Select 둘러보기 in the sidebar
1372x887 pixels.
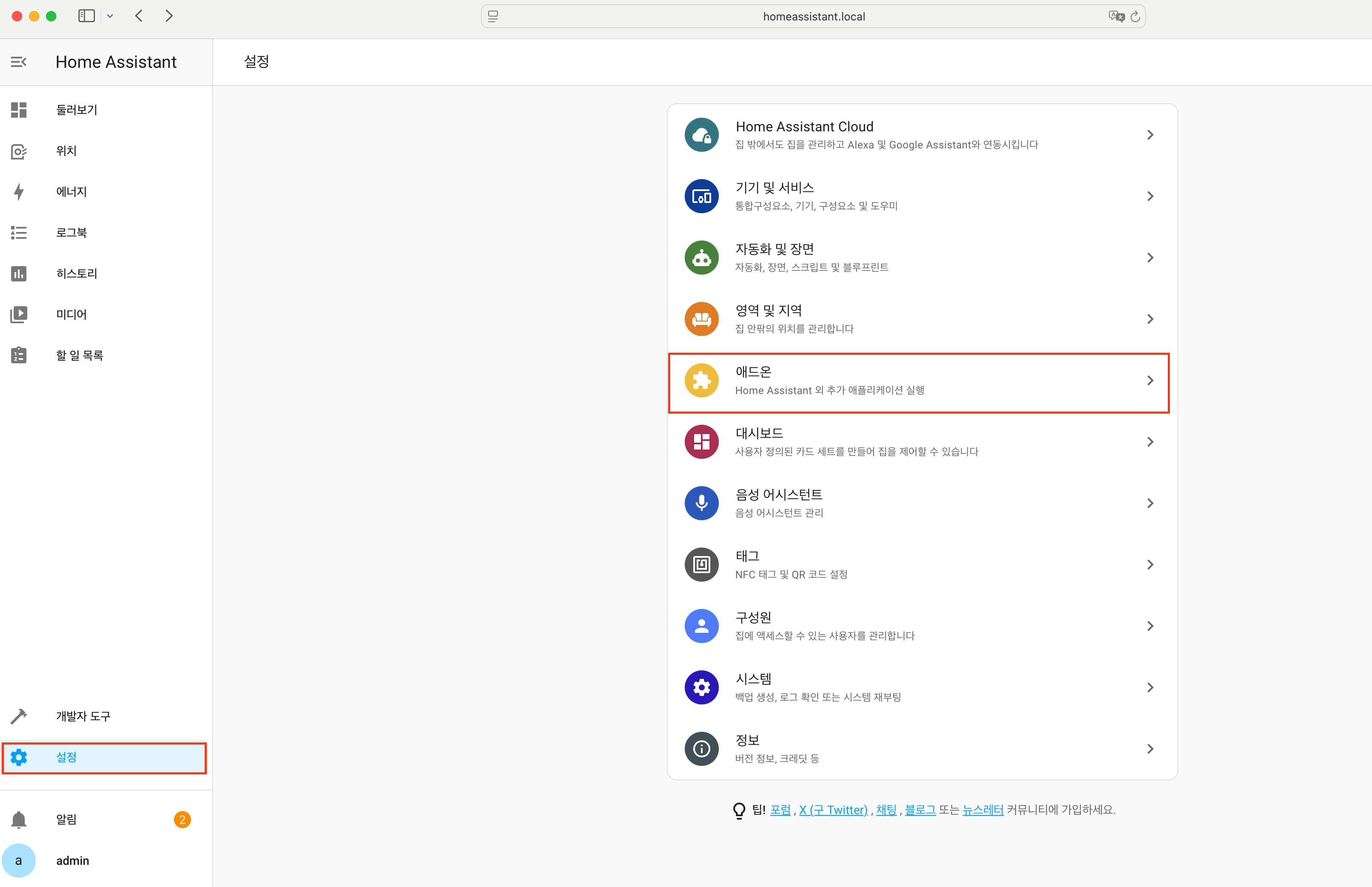77,110
